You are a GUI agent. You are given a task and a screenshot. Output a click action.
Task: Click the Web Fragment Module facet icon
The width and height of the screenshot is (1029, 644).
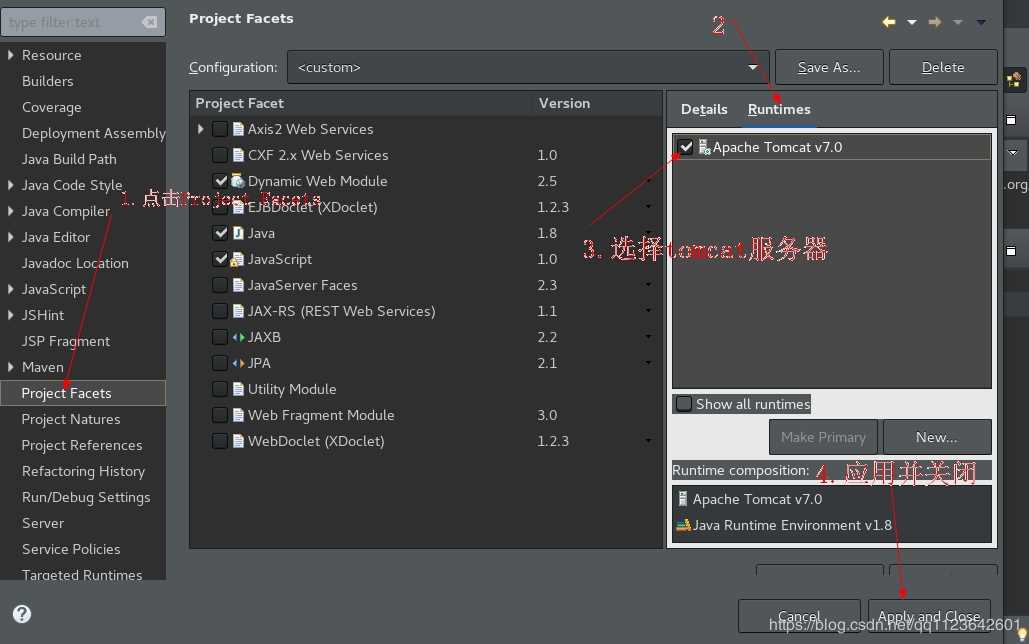pyautogui.click(x=238, y=416)
